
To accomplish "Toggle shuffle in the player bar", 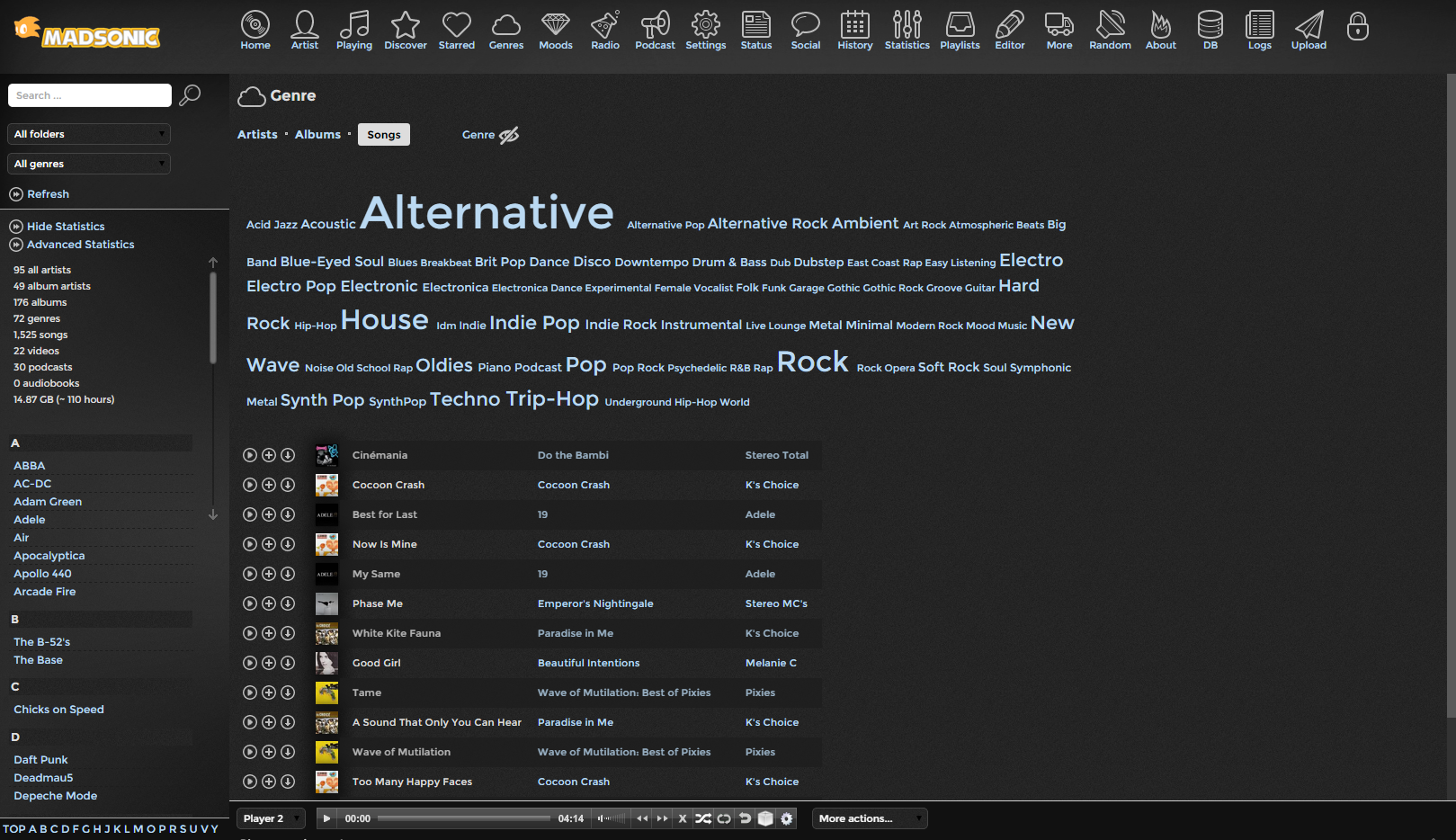I will 703,818.
